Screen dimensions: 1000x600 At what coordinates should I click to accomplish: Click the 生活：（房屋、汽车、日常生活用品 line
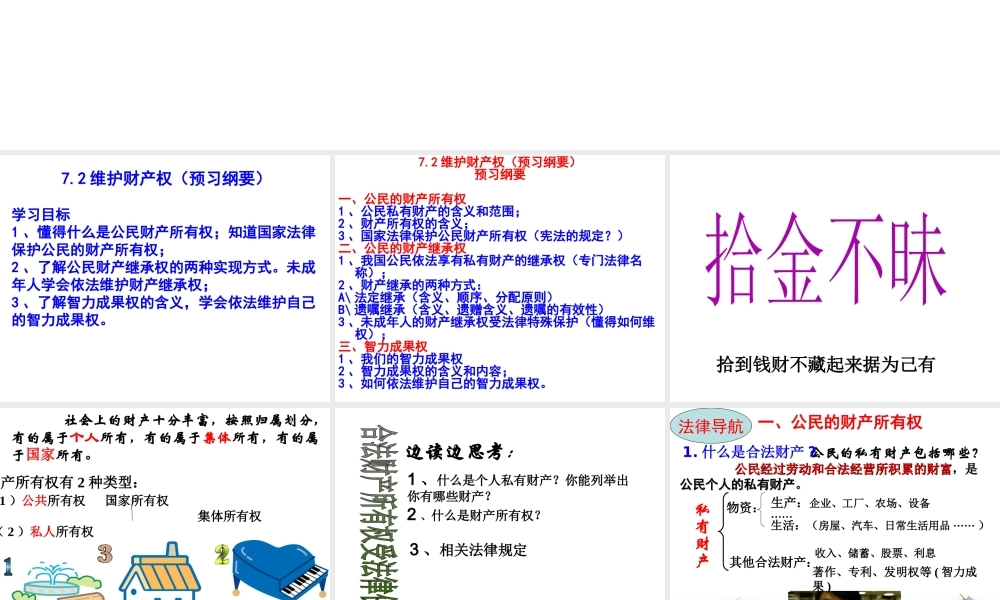tap(878, 525)
